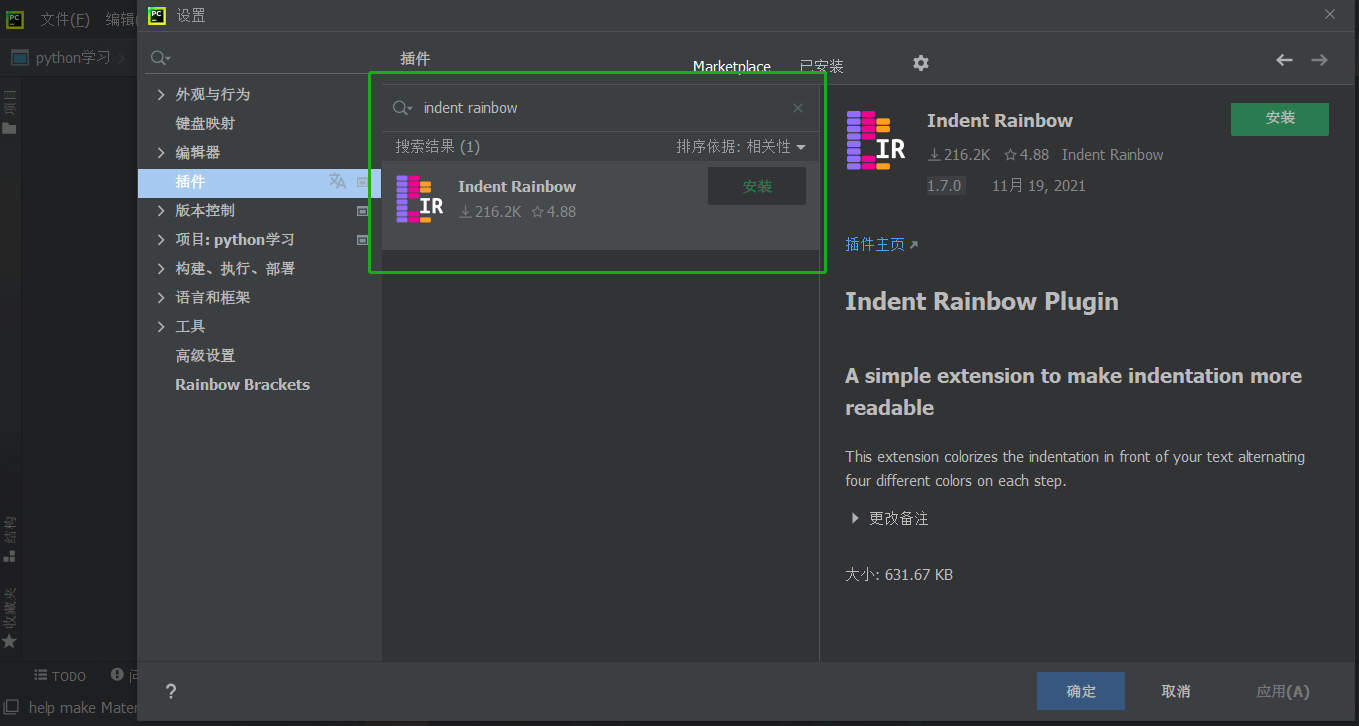Expand the 构建、执行、部署 settings category
Viewport: 1359px width, 726px height.
pos(161,268)
